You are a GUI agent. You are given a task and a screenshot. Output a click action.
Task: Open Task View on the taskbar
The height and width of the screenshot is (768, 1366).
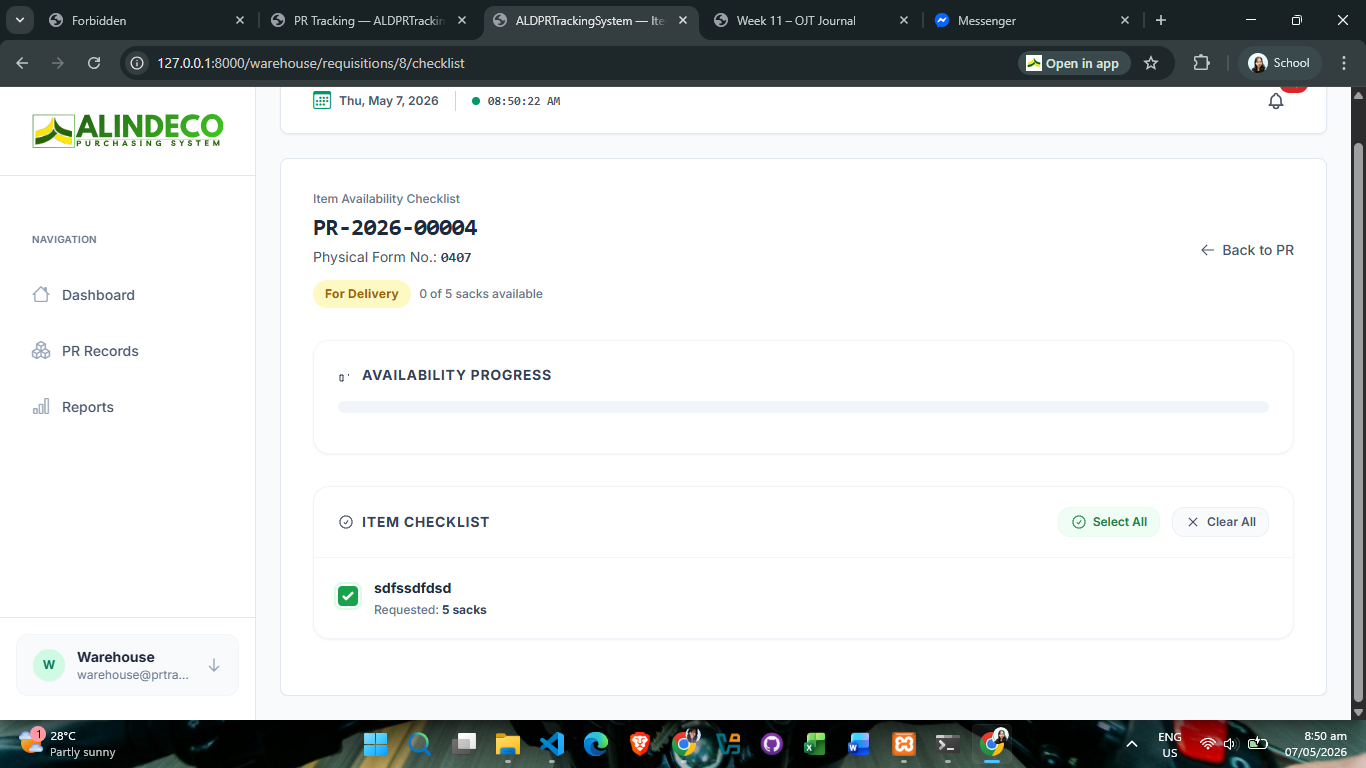pos(464,744)
